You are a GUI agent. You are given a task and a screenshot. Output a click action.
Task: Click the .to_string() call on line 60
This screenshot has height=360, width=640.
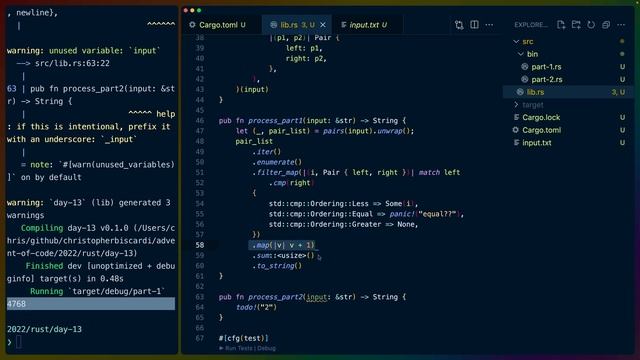click(277, 266)
